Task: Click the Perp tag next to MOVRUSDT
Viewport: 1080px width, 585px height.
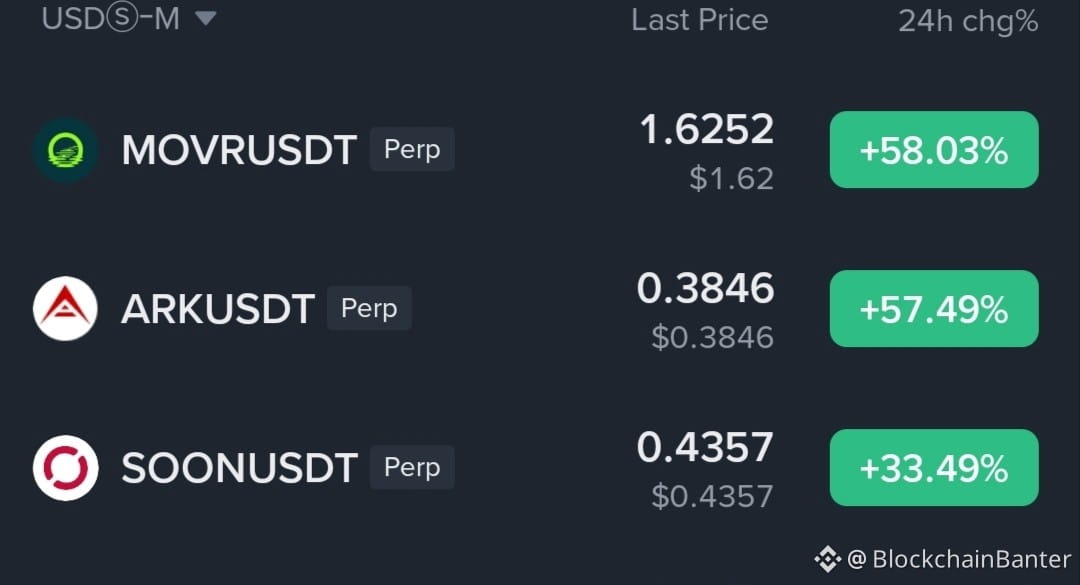Action: pyautogui.click(x=412, y=149)
